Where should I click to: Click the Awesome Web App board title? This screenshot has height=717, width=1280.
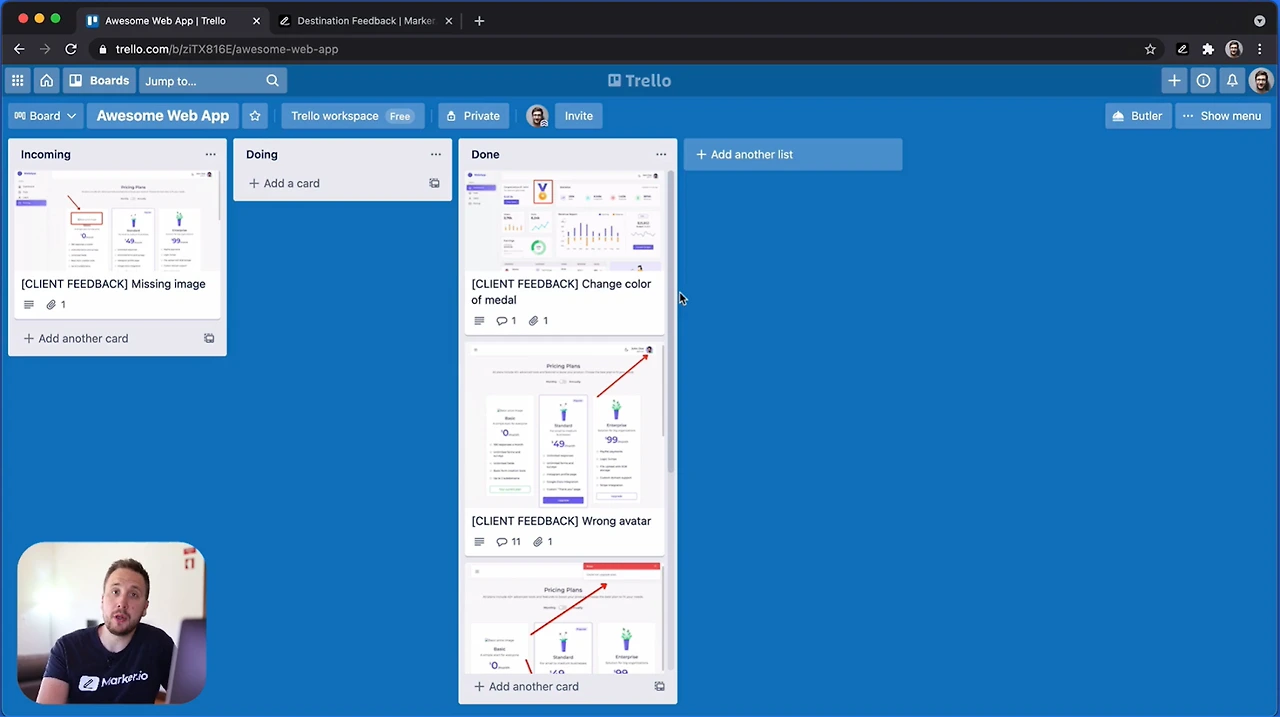[x=163, y=116]
